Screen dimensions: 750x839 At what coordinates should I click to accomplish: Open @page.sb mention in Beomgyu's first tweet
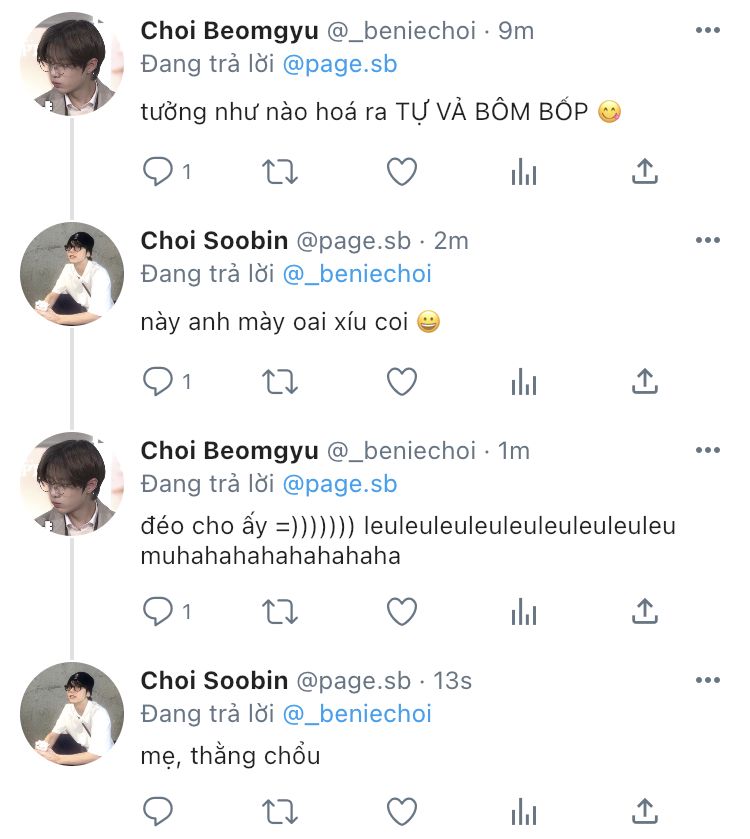click(x=340, y=64)
